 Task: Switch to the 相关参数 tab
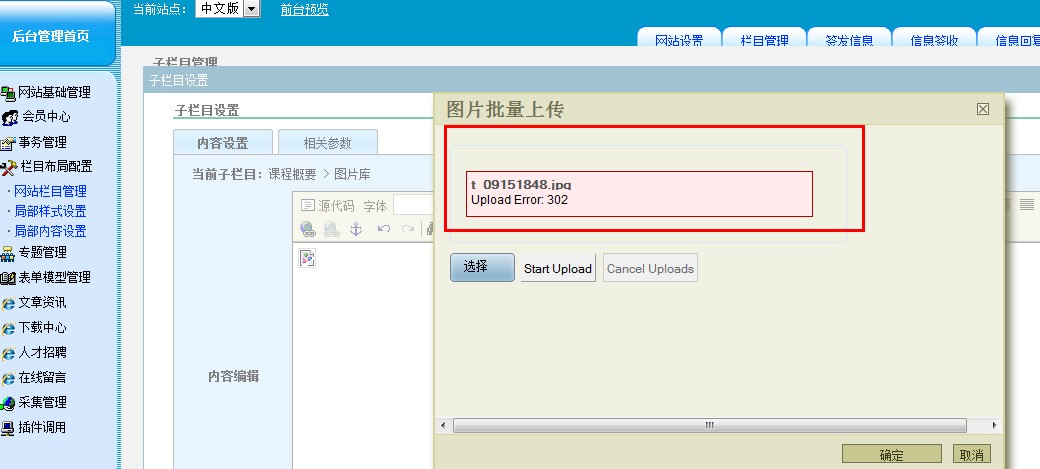point(327,143)
